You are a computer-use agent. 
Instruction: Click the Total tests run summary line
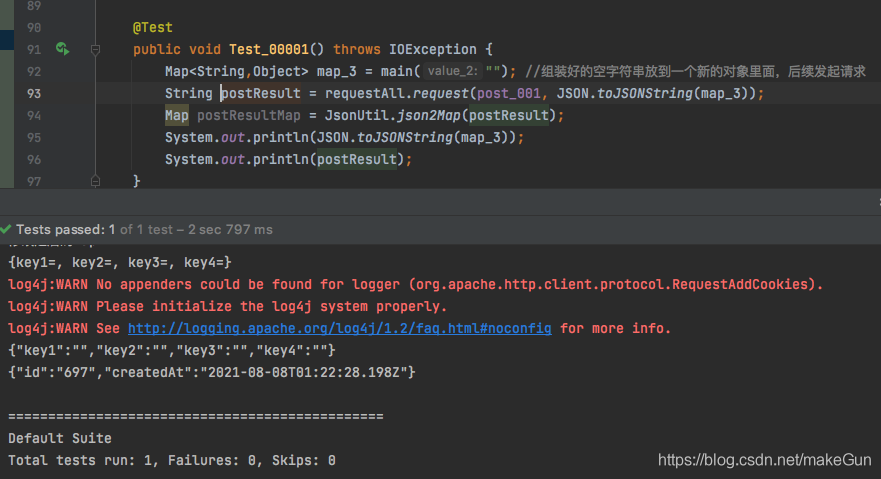point(172,460)
